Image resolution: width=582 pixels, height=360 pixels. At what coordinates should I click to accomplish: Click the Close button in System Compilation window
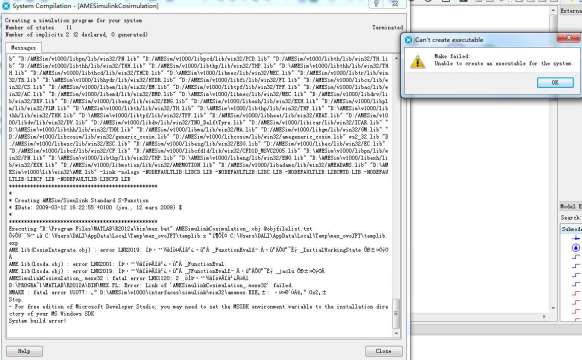[383, 351]
